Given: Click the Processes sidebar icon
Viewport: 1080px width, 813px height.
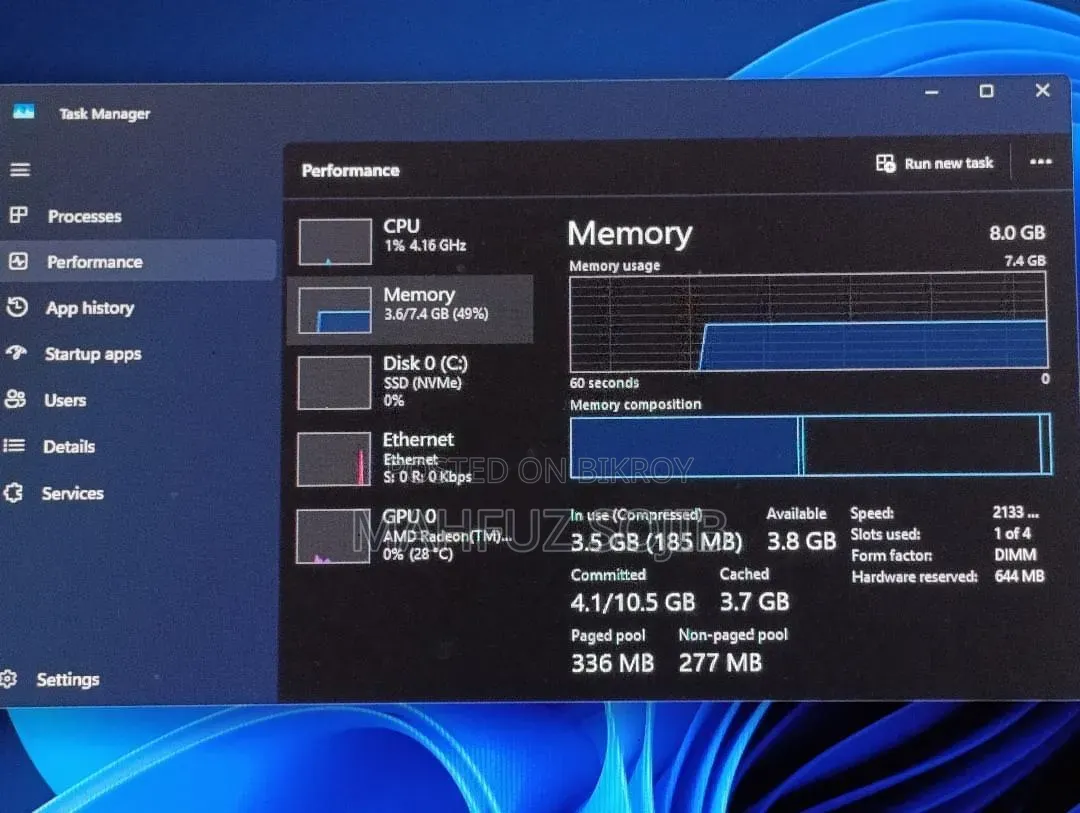Looking at the screenshot, I should pyautogui.click(x=19, y=216).
